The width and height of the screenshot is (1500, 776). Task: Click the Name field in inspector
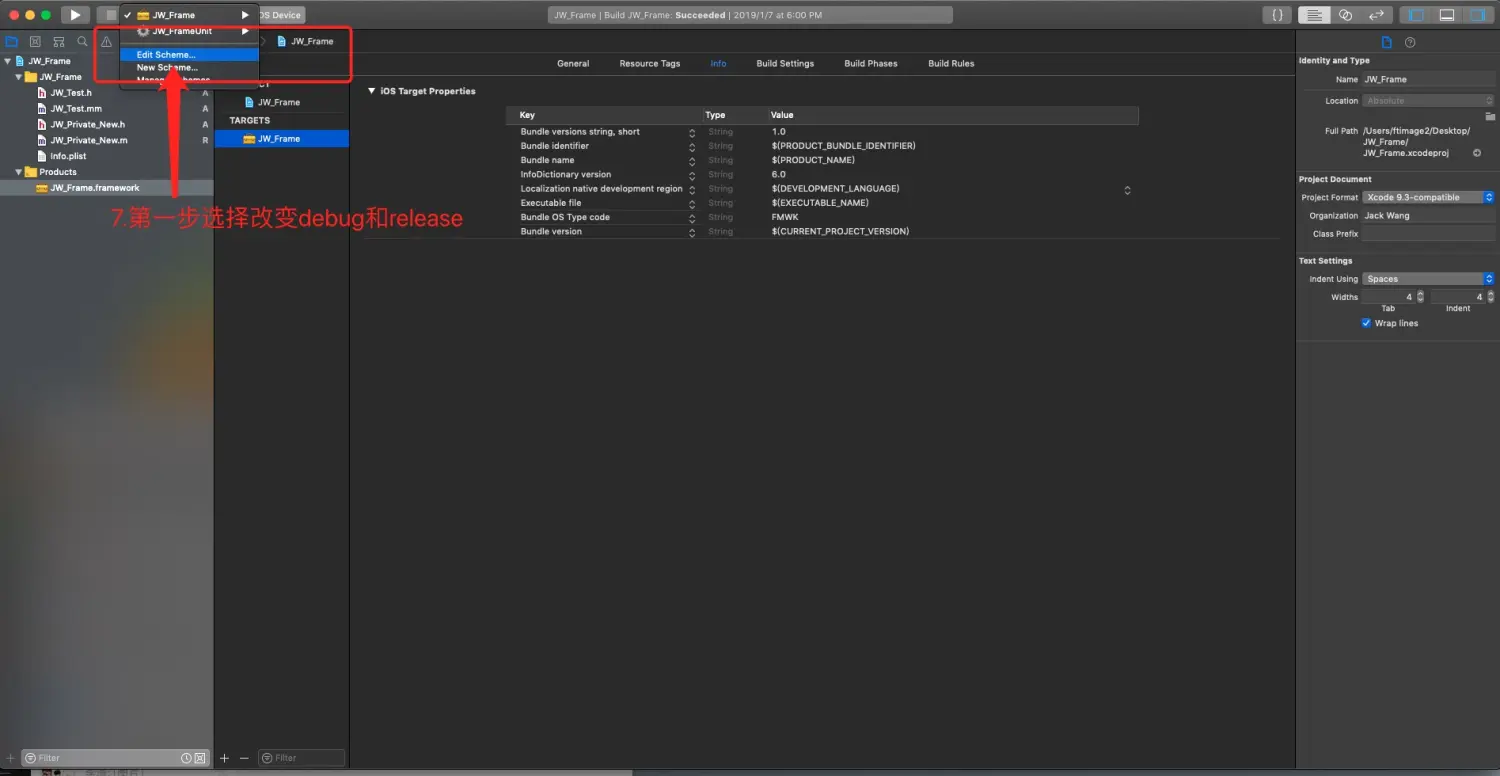[1428, 79]
